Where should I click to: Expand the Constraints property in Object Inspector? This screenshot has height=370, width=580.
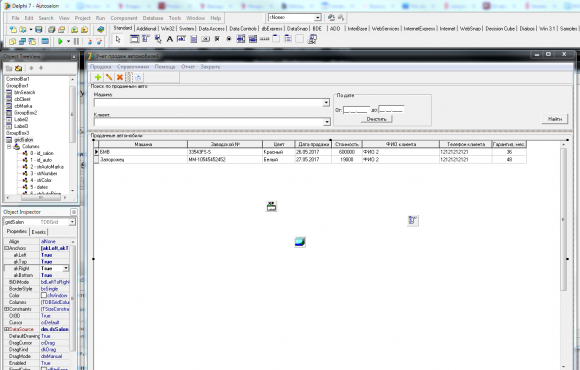(x=6, y=309)
